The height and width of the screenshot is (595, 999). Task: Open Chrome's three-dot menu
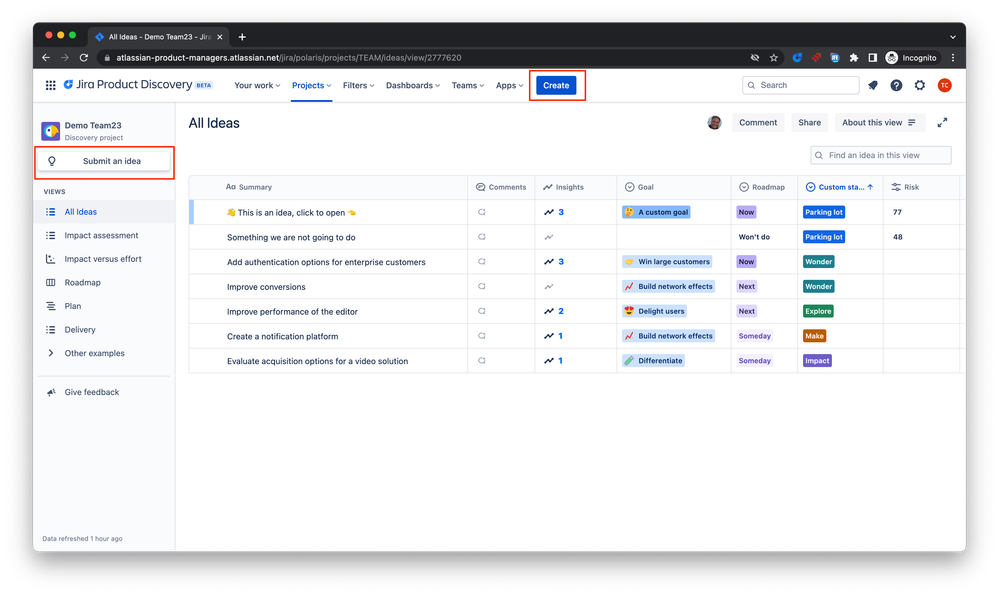coord(953,58)
